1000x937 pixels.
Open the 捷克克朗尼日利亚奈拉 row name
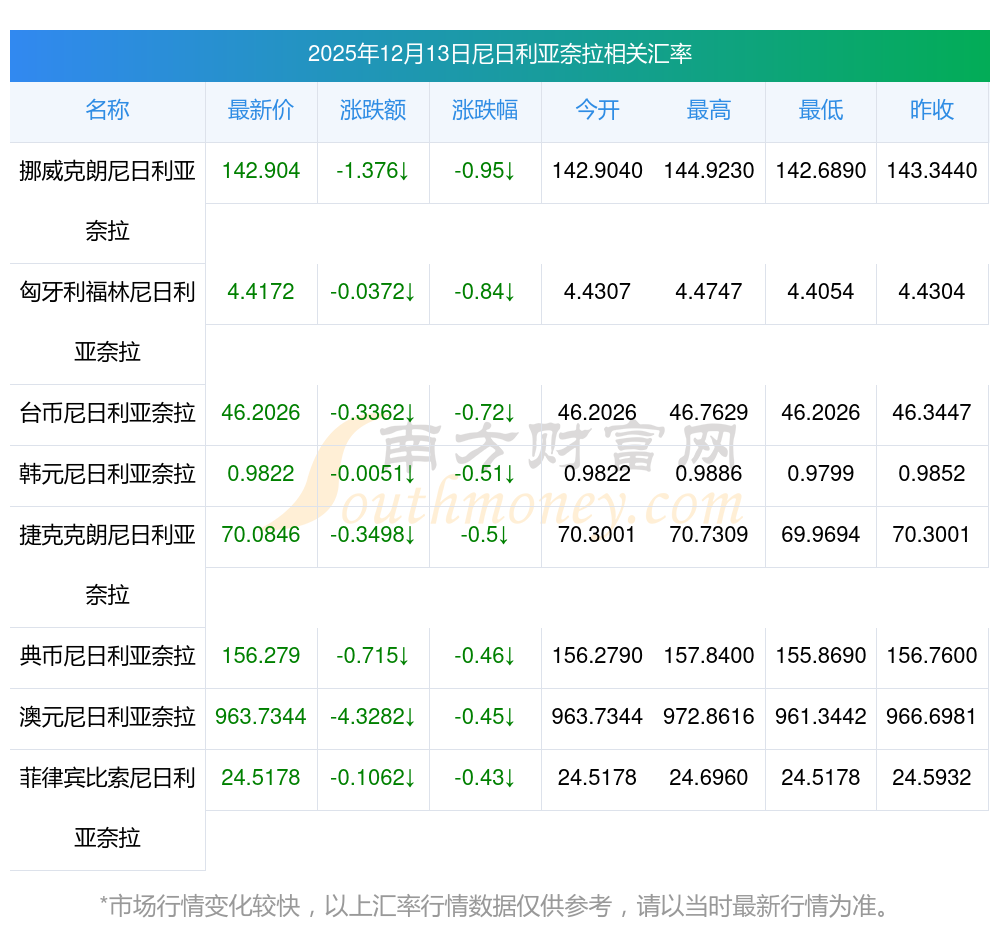(107, 564)
